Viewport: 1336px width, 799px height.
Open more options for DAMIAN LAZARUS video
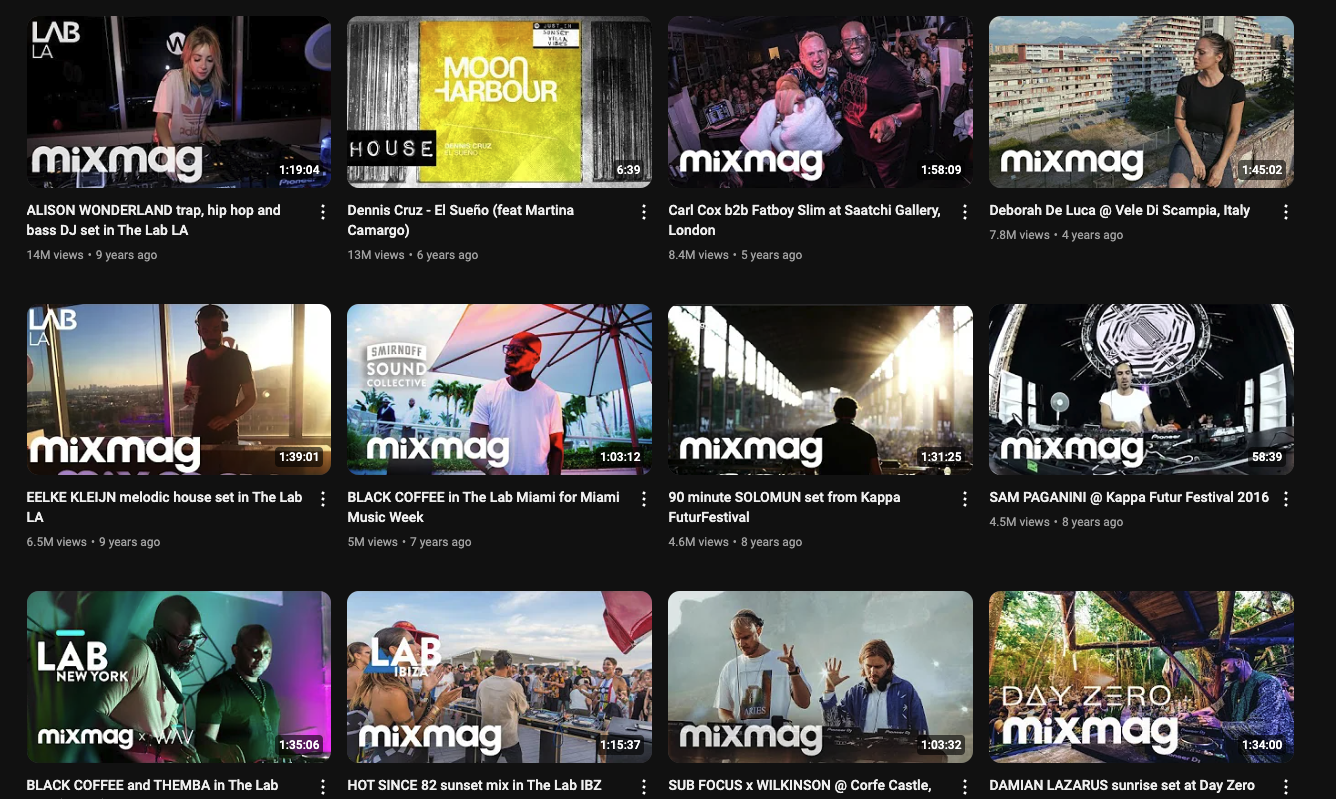(1285, 787)
